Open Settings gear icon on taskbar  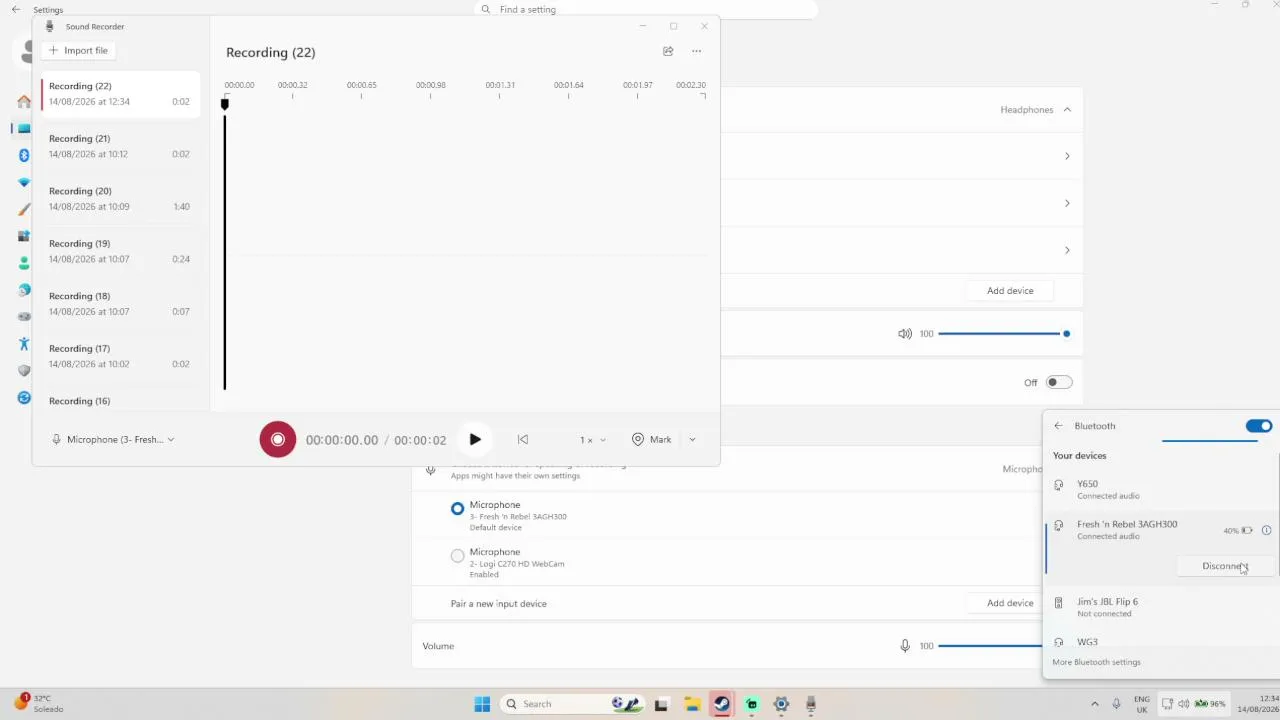click(781, 704)
